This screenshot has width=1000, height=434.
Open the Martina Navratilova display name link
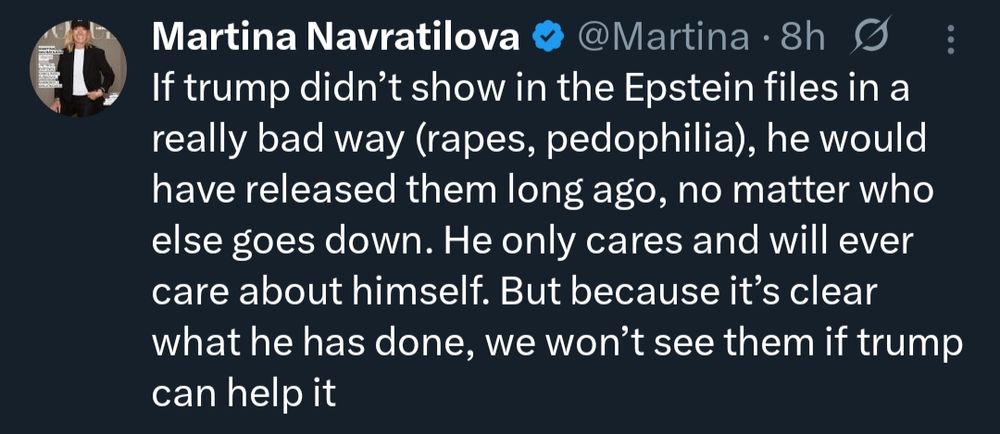click(335, 40)
